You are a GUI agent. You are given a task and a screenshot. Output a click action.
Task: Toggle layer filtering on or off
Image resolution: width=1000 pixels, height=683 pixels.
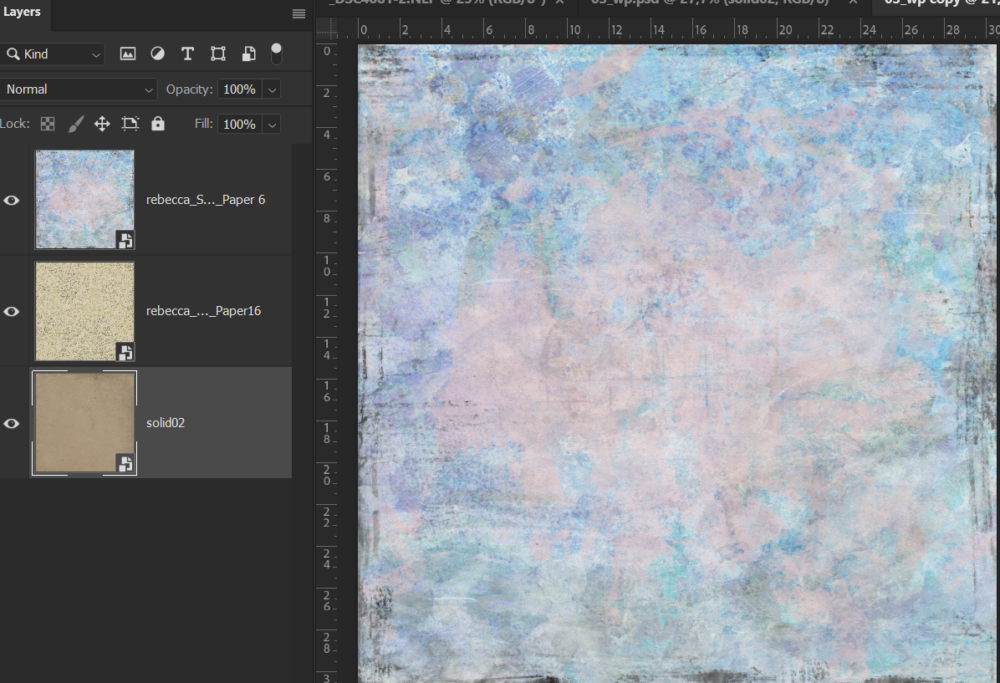click(x=276, y=54)
